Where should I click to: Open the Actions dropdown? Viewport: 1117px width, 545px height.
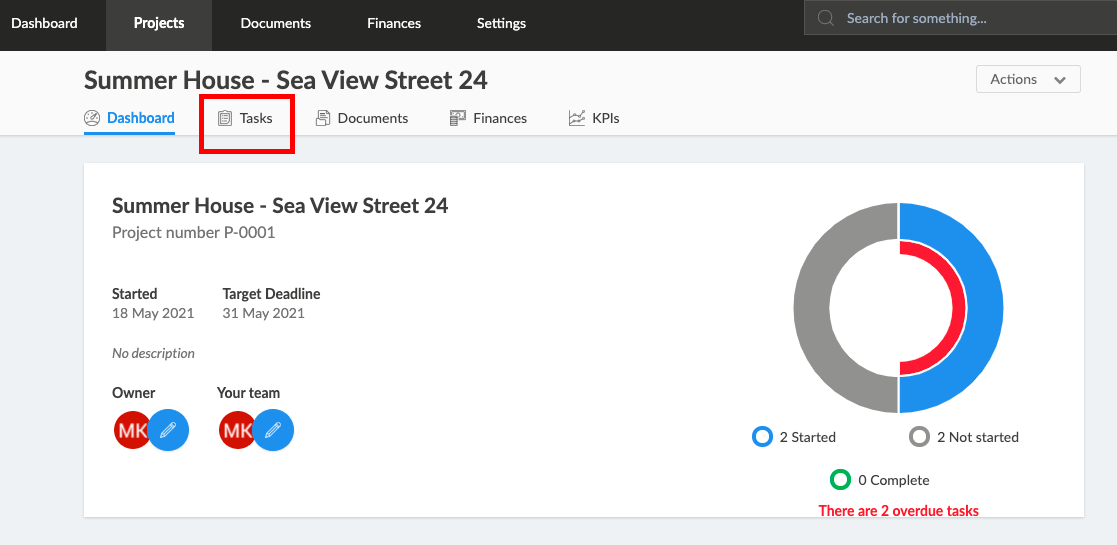(1028, 79)
